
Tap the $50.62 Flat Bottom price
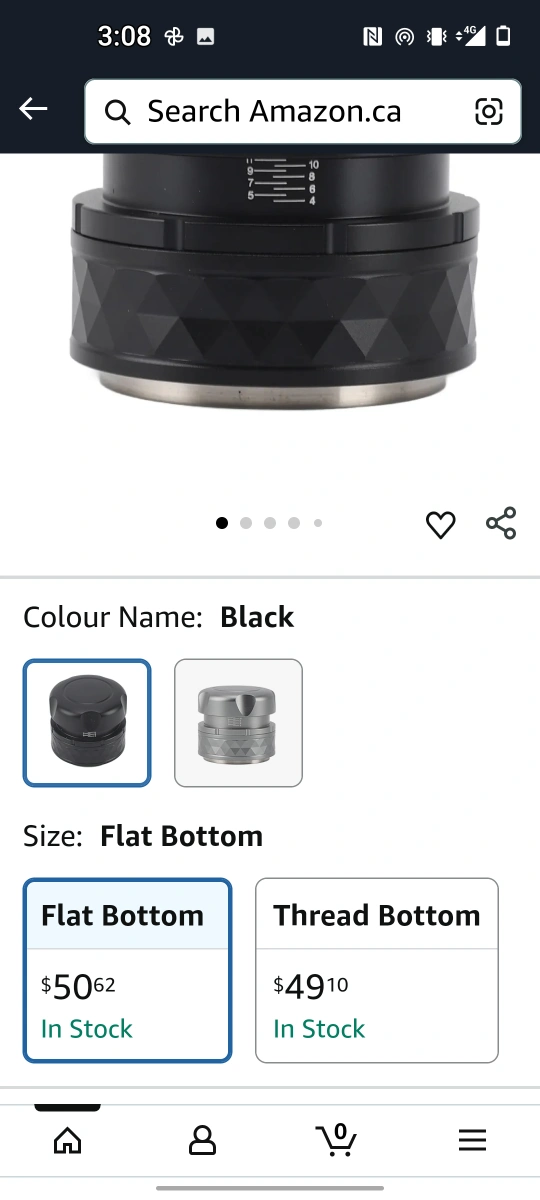[78, 988]
